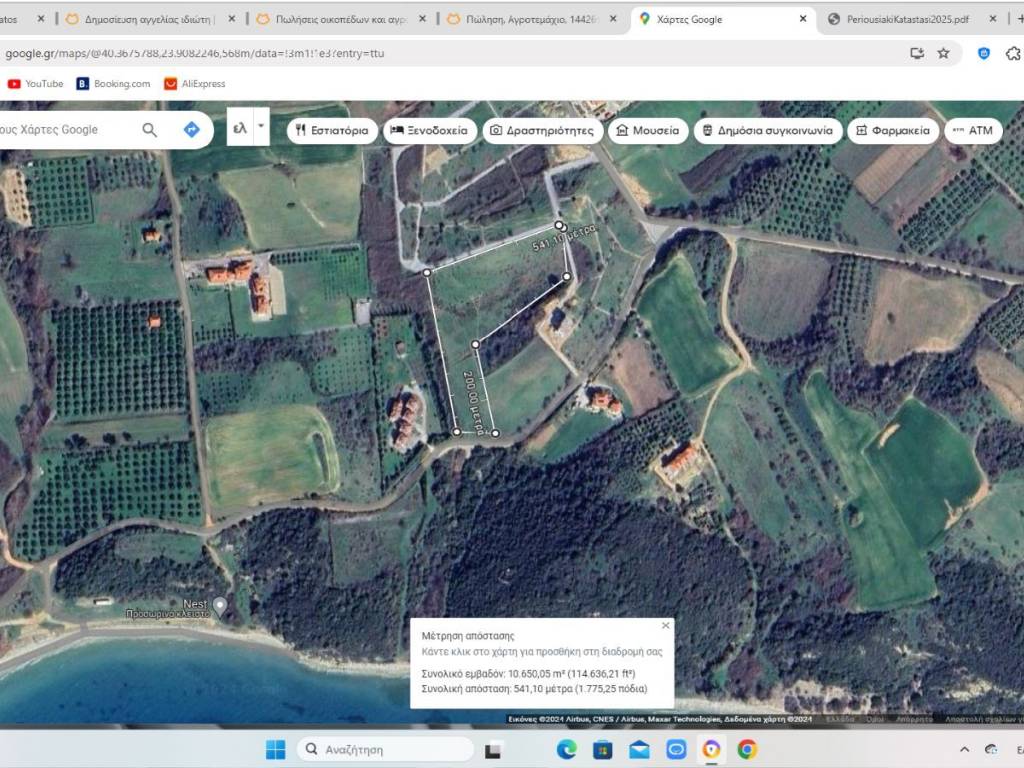
Task: Open the YouTube bookmark
Action: (35, 84)
